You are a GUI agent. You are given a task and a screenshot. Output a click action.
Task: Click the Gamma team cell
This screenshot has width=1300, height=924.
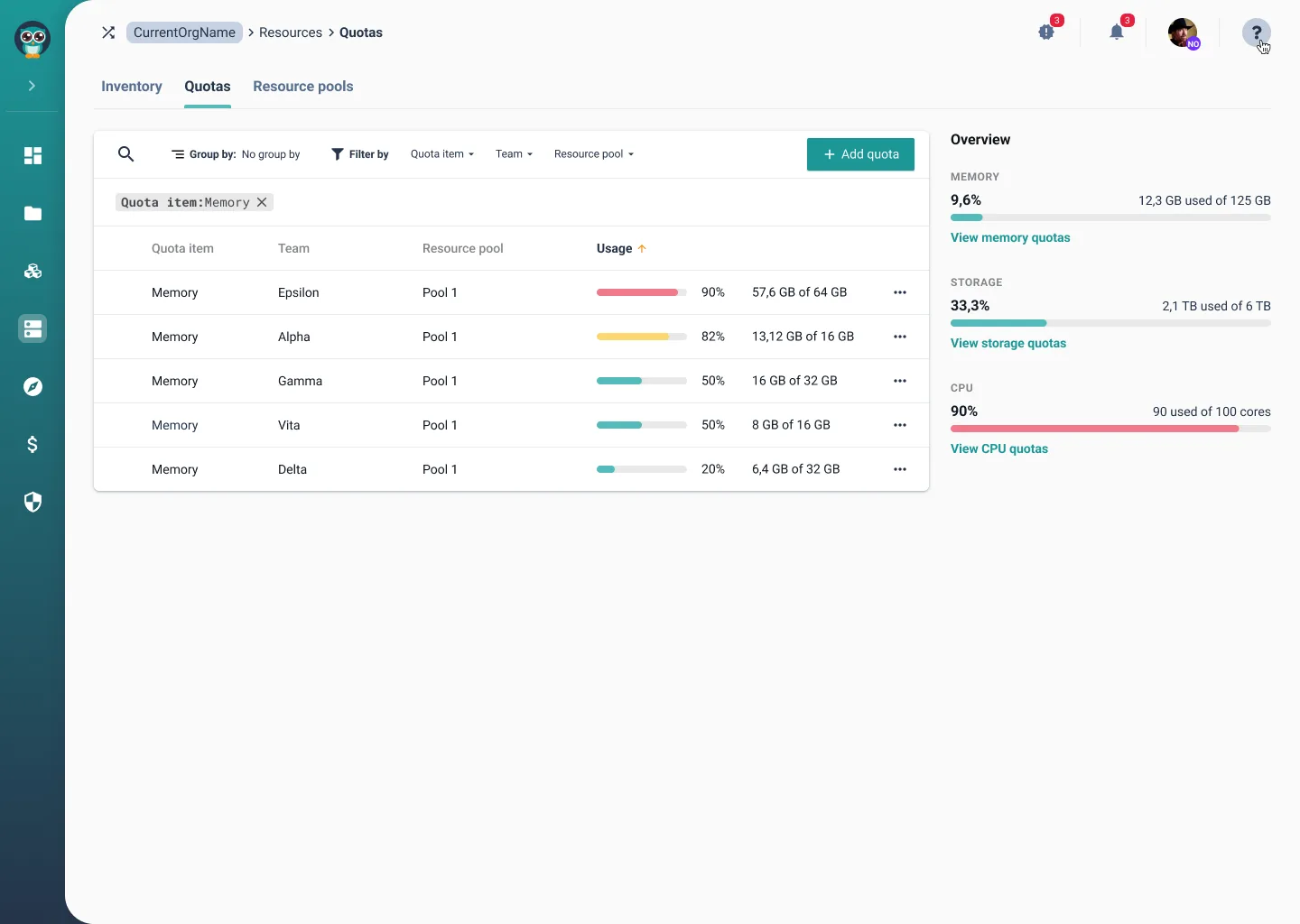tap(300, 381)
